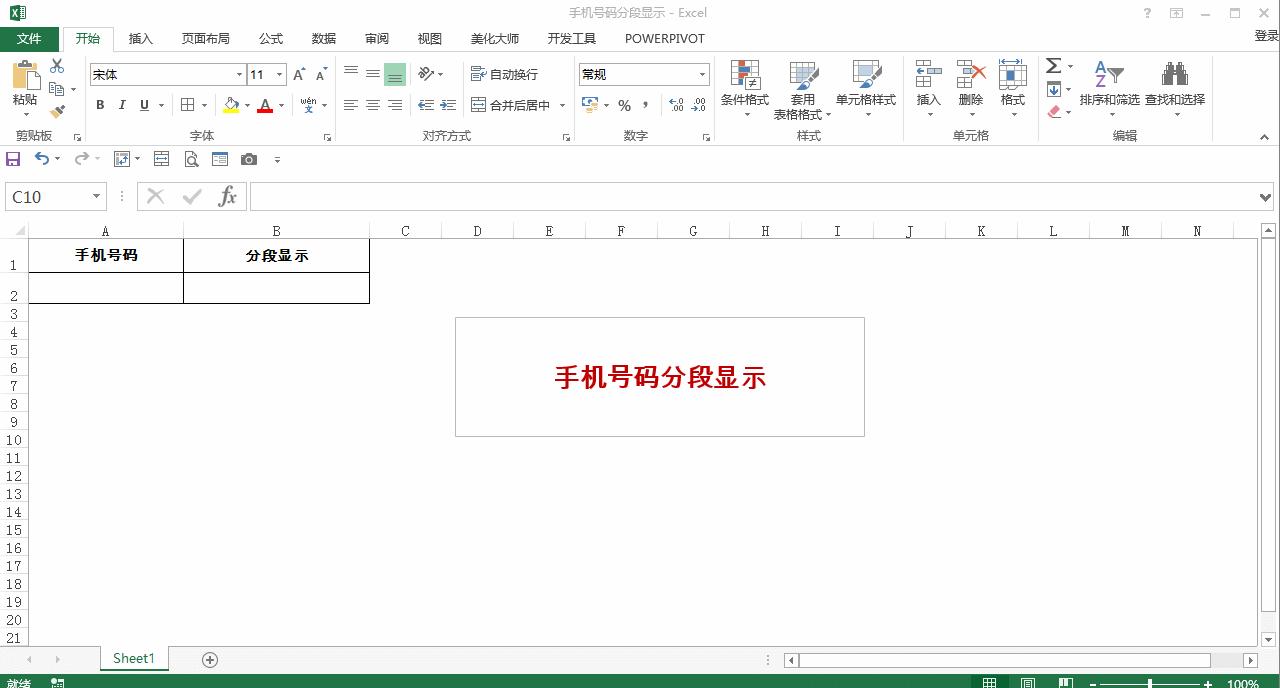Open the number format dropdown showing 常规
This screenshot has height=688, width=1280.
704,74
